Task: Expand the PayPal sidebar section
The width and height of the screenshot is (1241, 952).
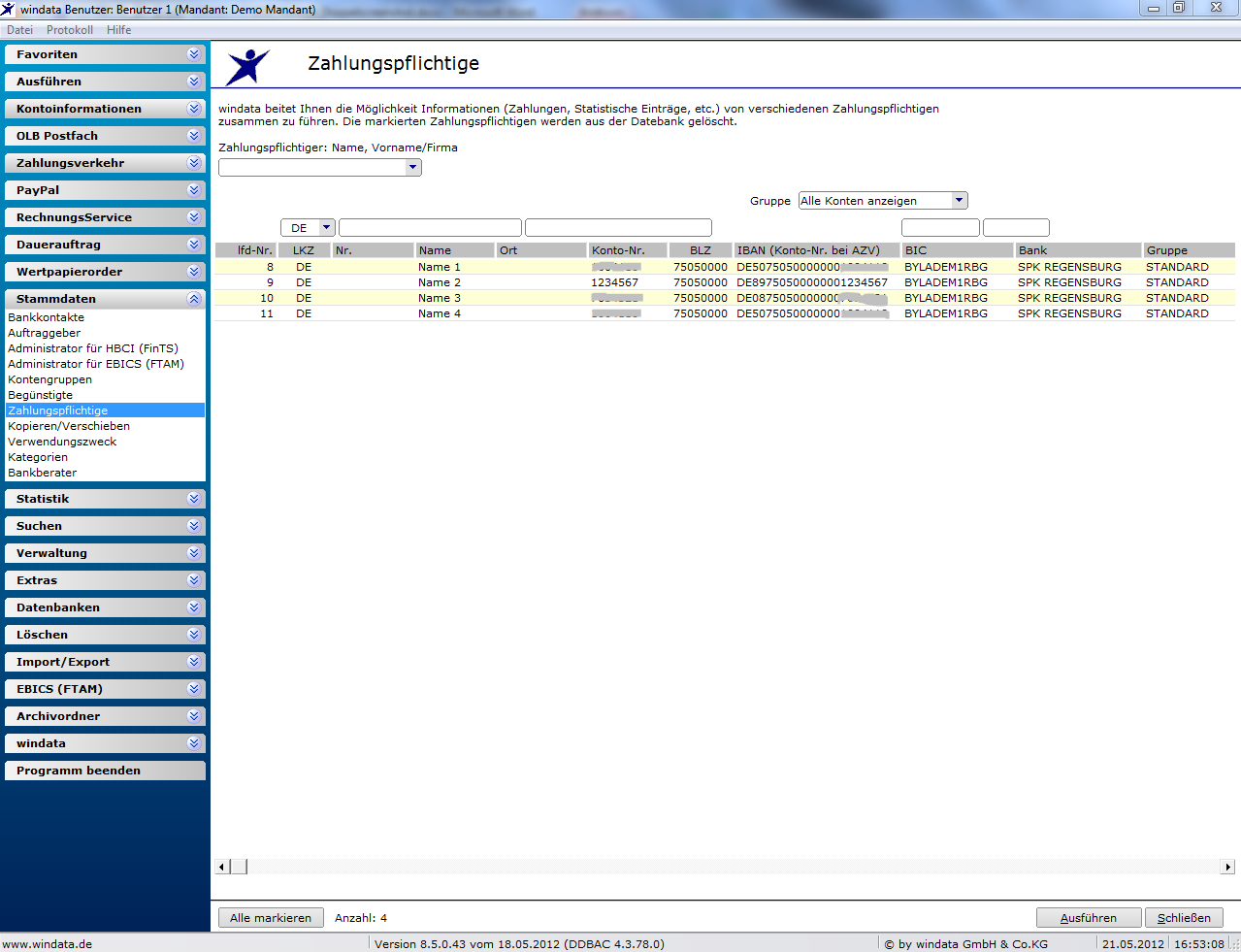Action: [105, 190]
